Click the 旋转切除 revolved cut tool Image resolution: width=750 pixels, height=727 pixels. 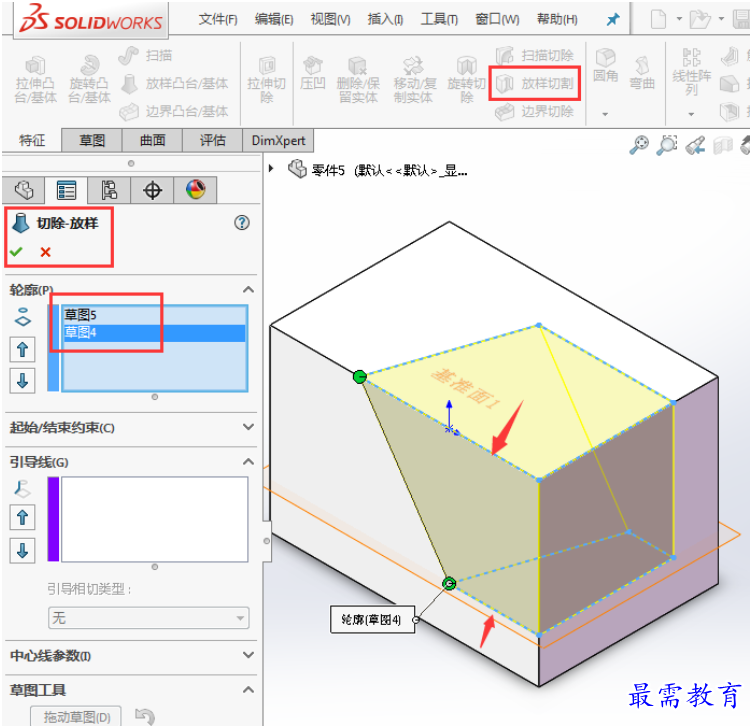click(466, 80)
